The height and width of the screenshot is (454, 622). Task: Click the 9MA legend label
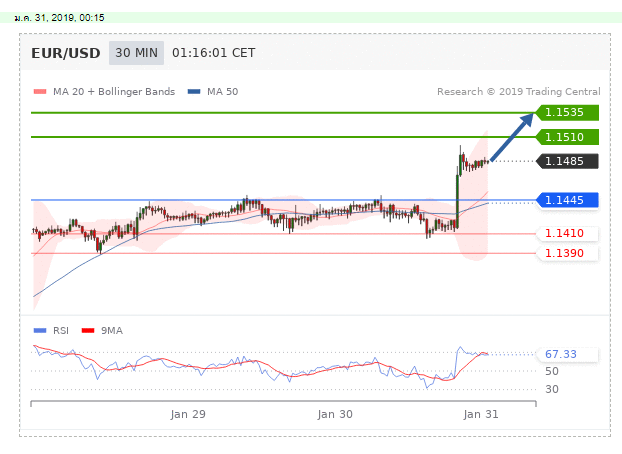coord(112,331)
